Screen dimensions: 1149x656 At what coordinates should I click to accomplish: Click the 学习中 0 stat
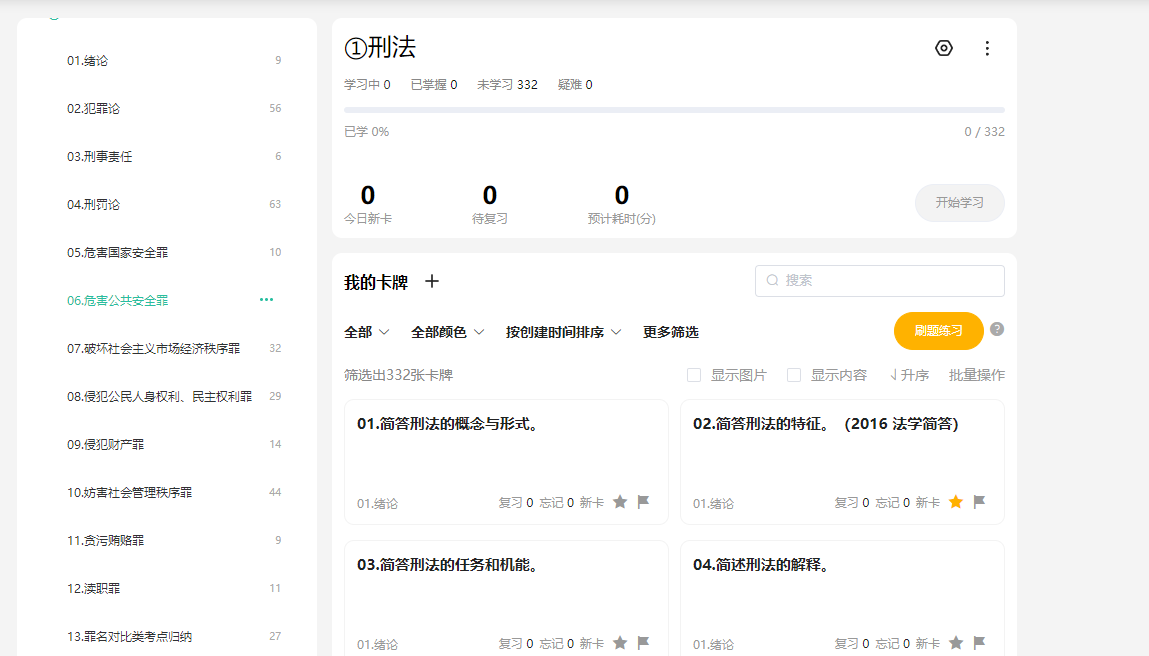(367, 85)
